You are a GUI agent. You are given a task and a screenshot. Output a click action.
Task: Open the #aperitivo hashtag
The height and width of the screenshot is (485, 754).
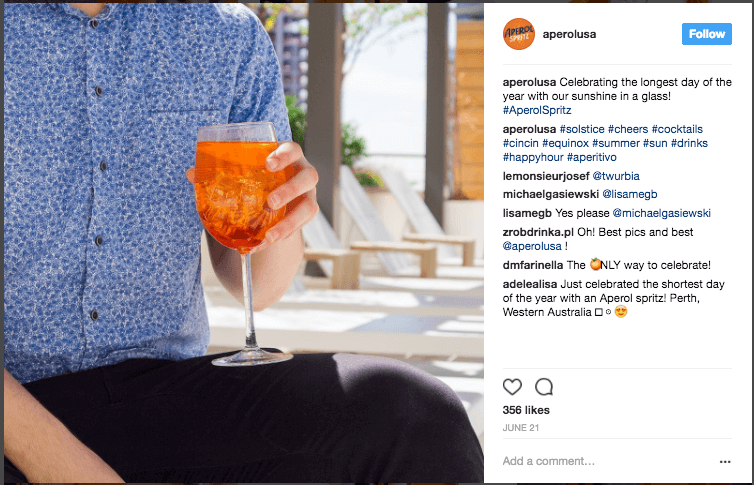[591, 157]
